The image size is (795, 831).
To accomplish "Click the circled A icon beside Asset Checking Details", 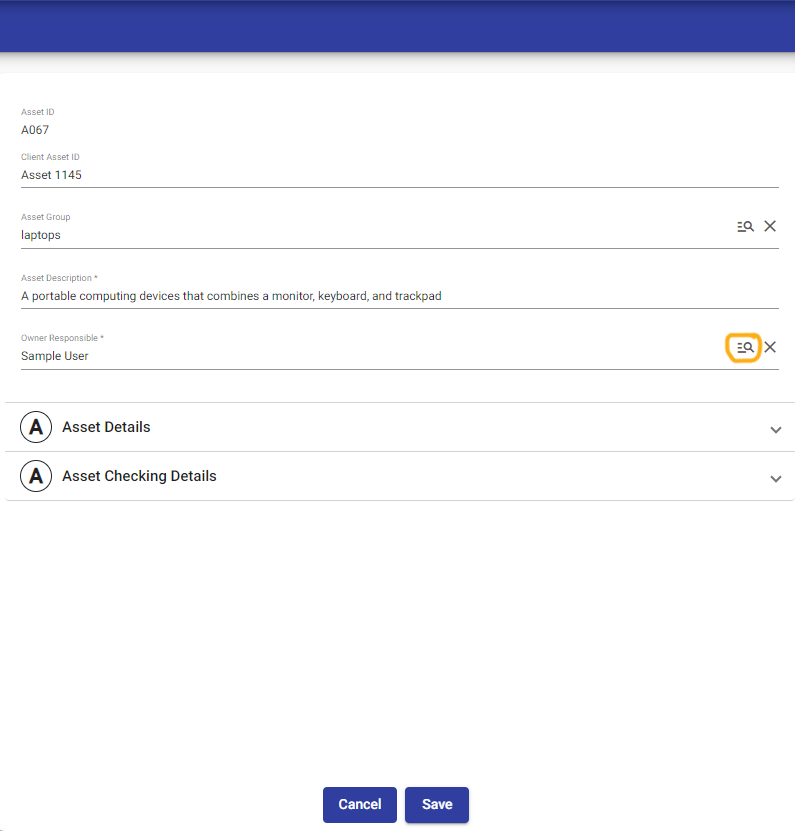I will point(36,476).
